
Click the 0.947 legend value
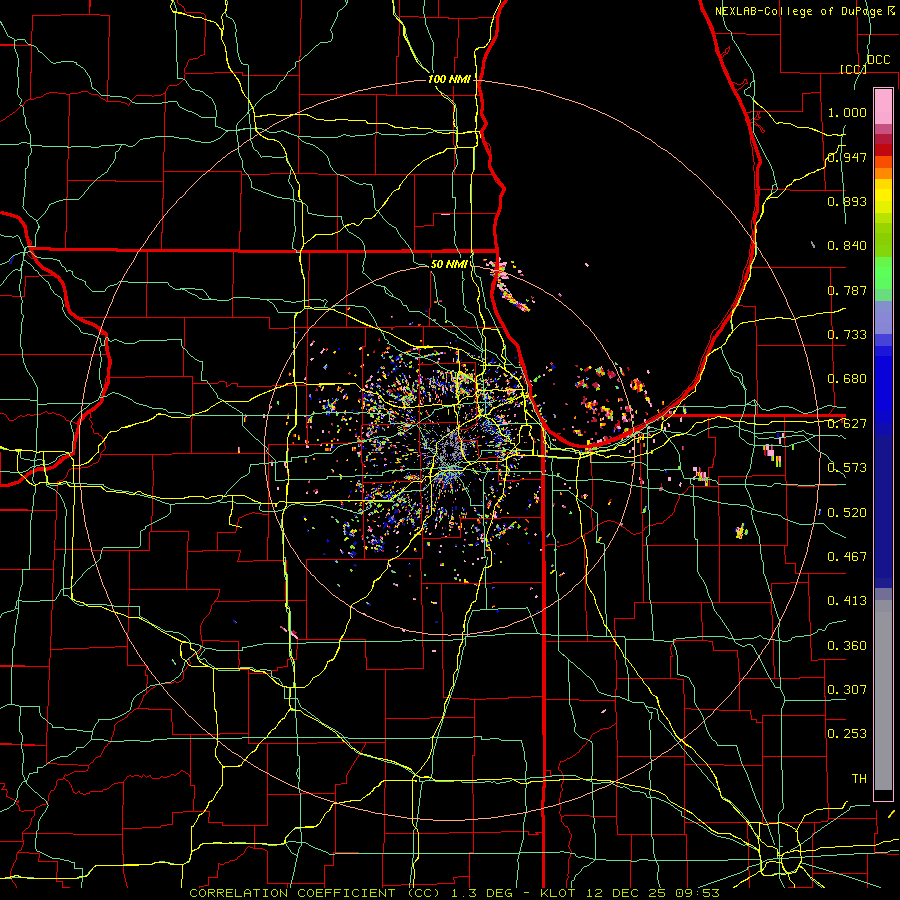tap(847, 157)
